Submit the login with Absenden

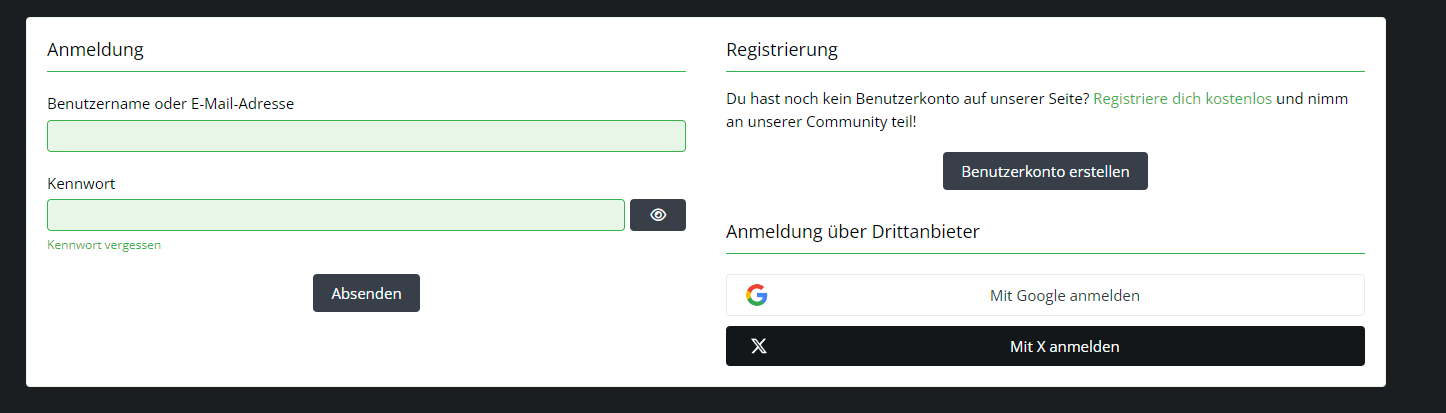pyautogui.click(x=366, y=293)
